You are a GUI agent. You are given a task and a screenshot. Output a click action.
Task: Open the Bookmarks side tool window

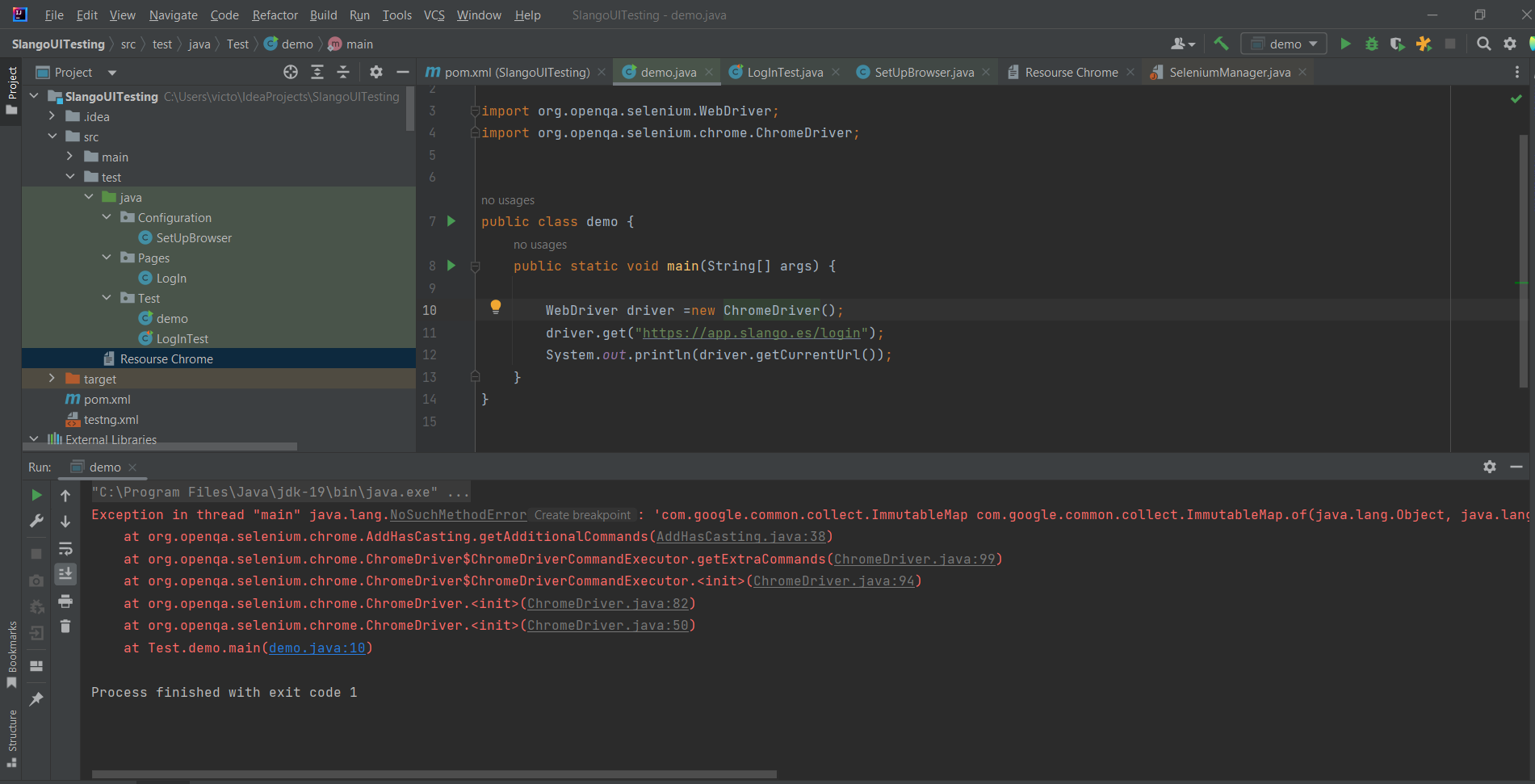tap(11, 654)
